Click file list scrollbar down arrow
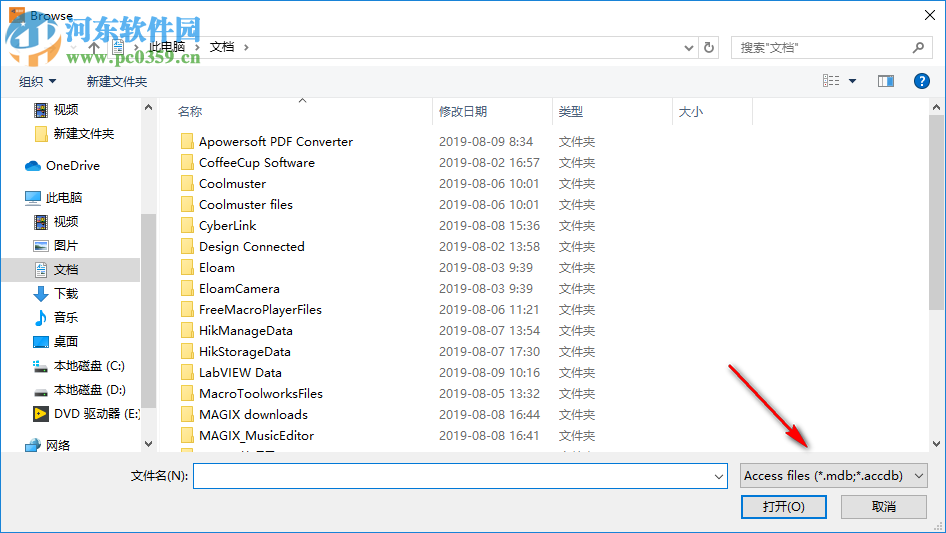Viewport: 946px width, 533px height. pyautogui.click(x=936, y=444)
